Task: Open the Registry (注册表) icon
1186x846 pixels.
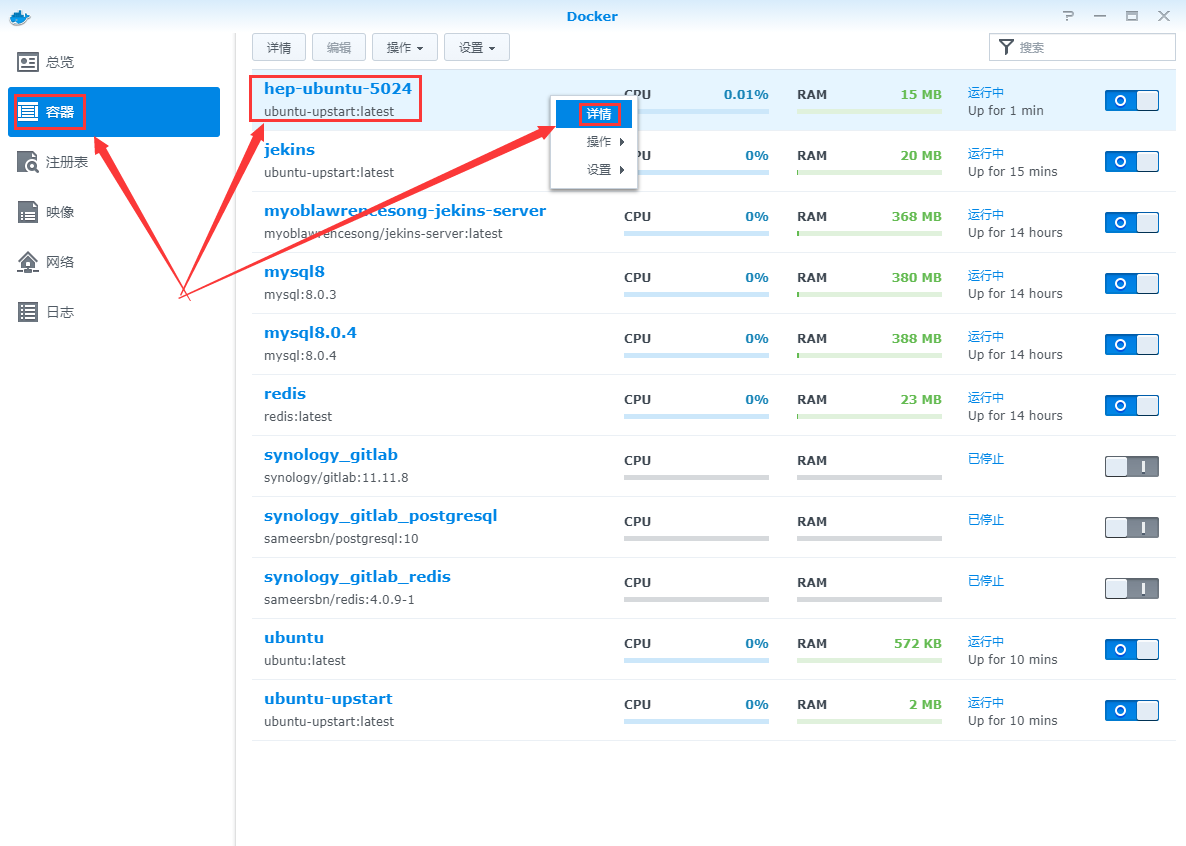Action: (28, 162)
